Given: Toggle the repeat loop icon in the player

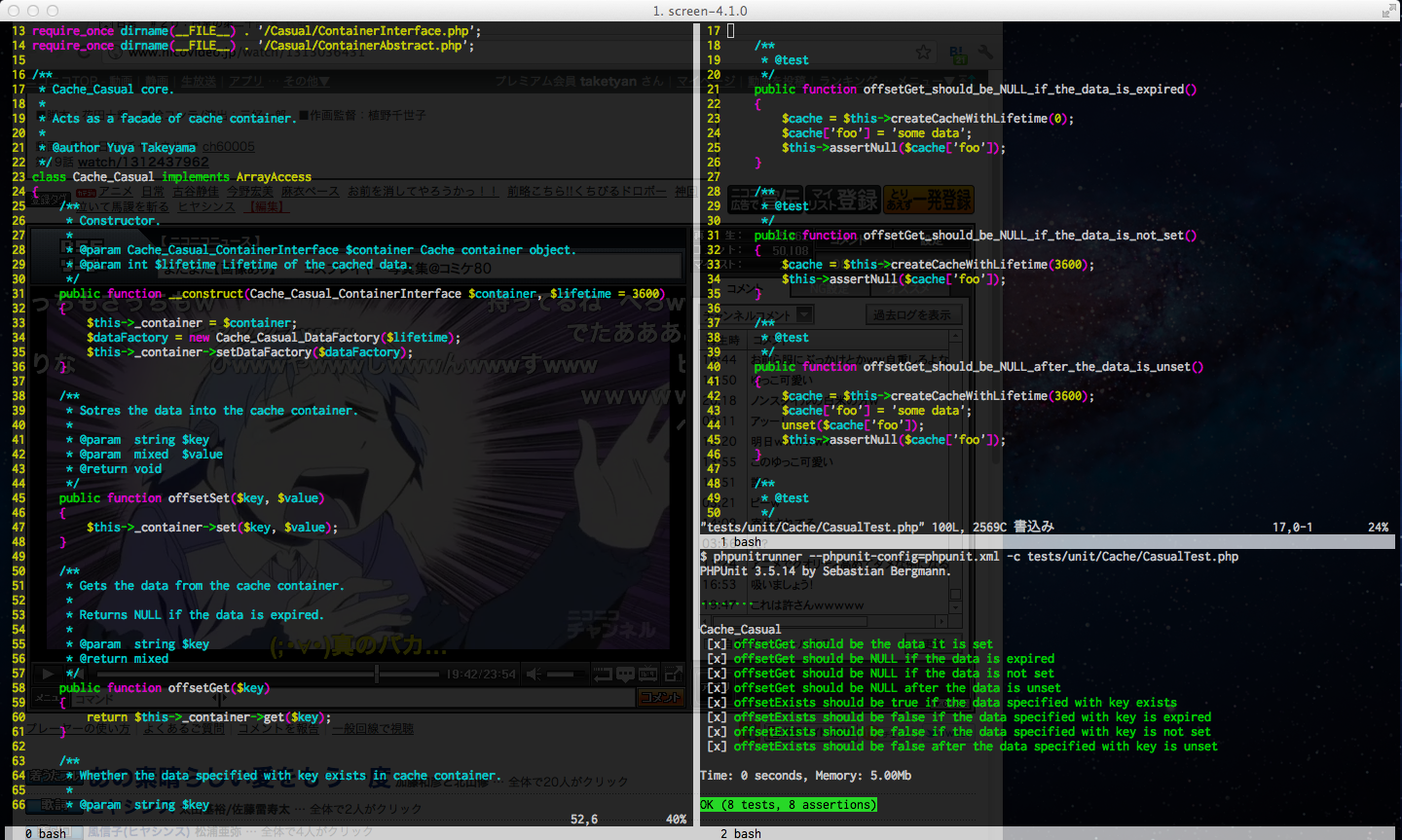Looking at the screenshot, I should [x=602, y=674].
